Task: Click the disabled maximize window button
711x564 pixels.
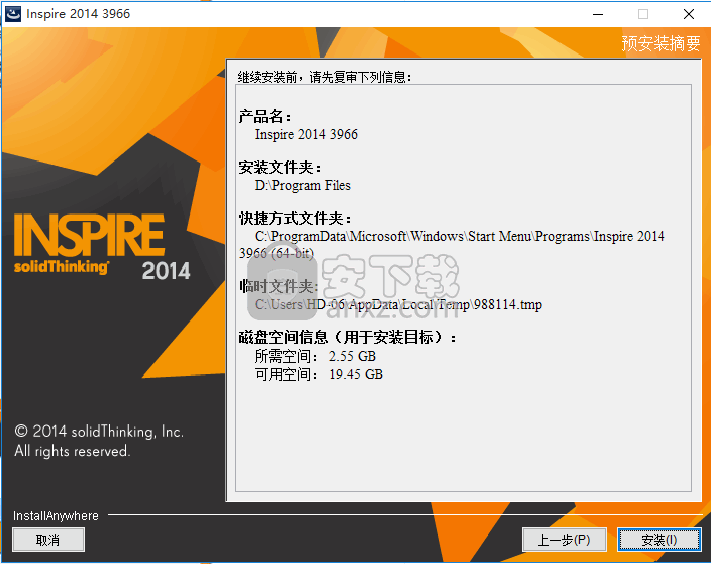Action: 643,14
